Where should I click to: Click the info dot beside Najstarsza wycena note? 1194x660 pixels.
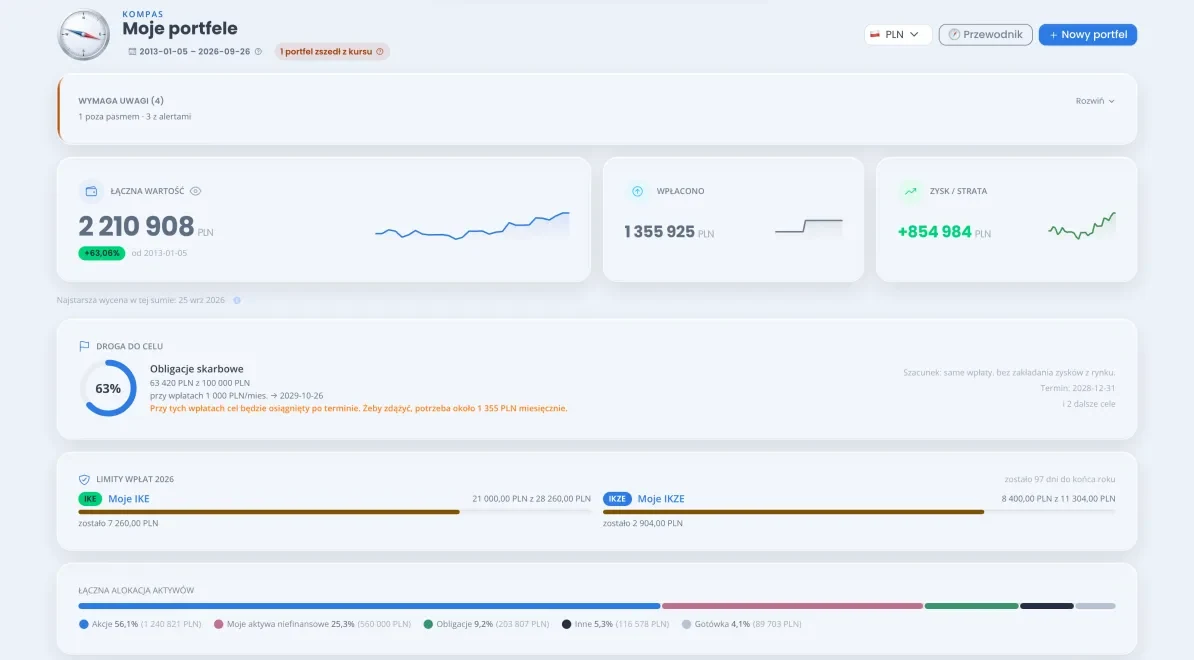point(237,301)
